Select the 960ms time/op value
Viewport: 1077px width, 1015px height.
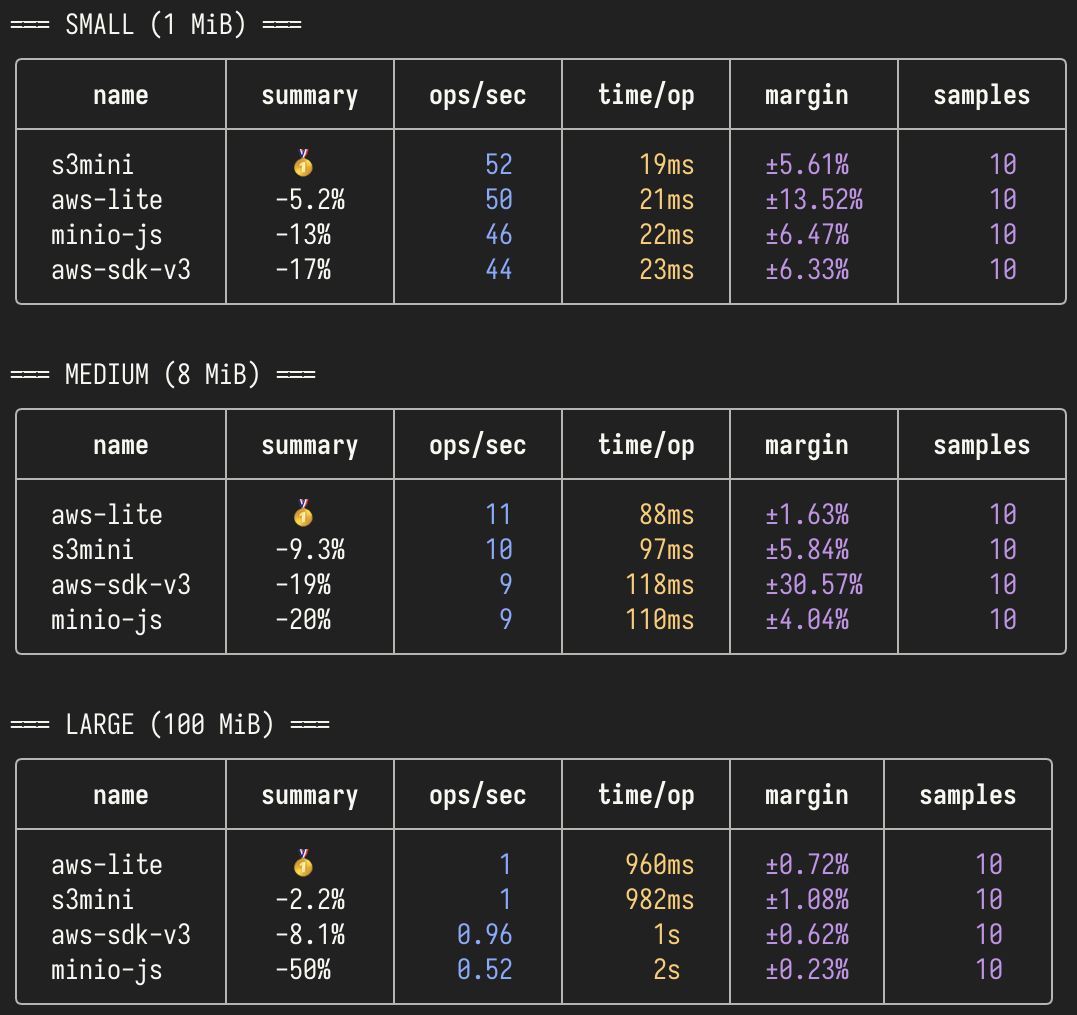659,865
